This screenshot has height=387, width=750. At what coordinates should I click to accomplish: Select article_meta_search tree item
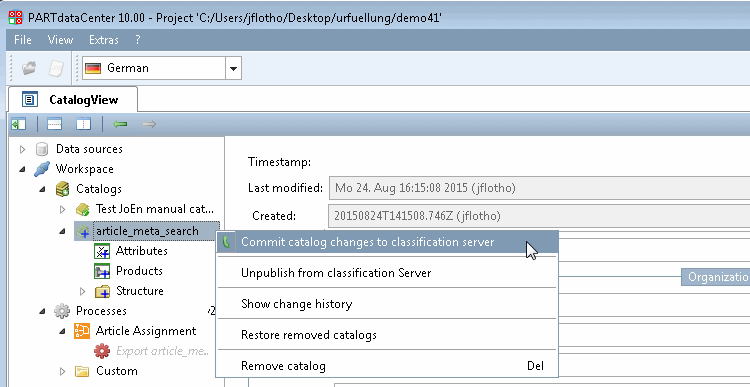pyautogui.click(x=147, y=231)
